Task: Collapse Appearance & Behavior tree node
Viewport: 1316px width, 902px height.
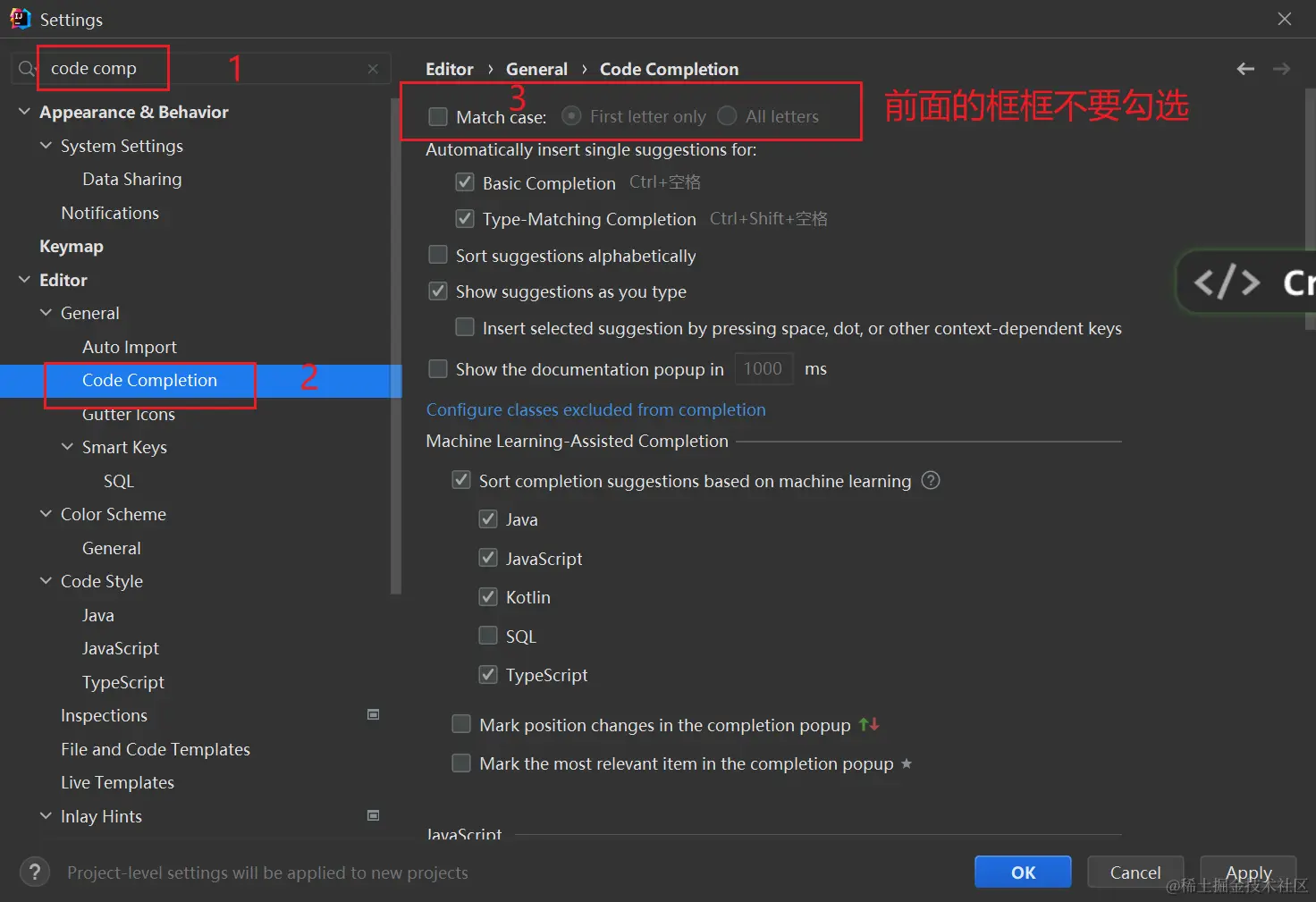Action: tap(24, 112)
